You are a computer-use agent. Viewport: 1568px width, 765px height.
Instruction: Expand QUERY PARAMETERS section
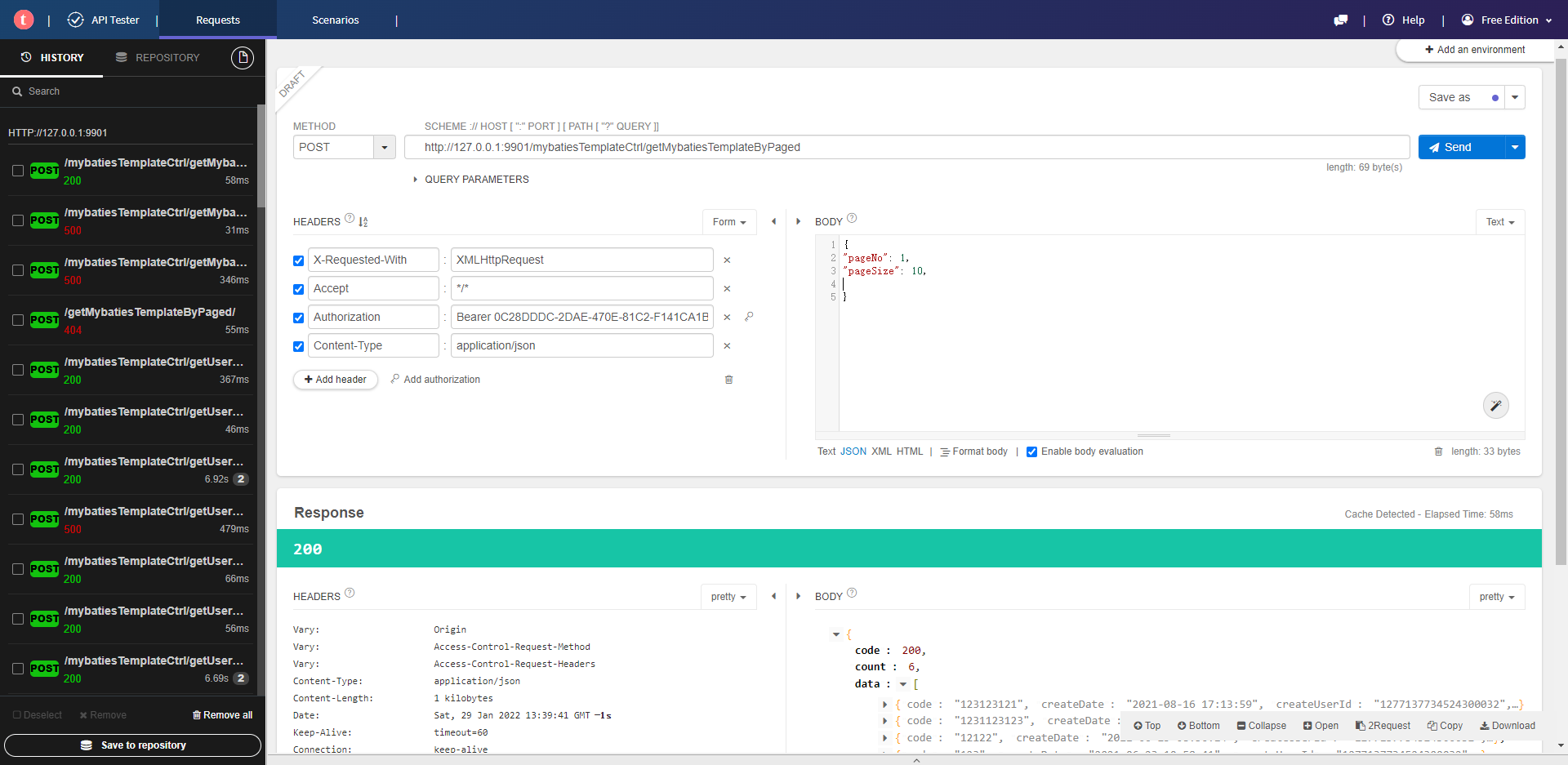click(471, 180)
